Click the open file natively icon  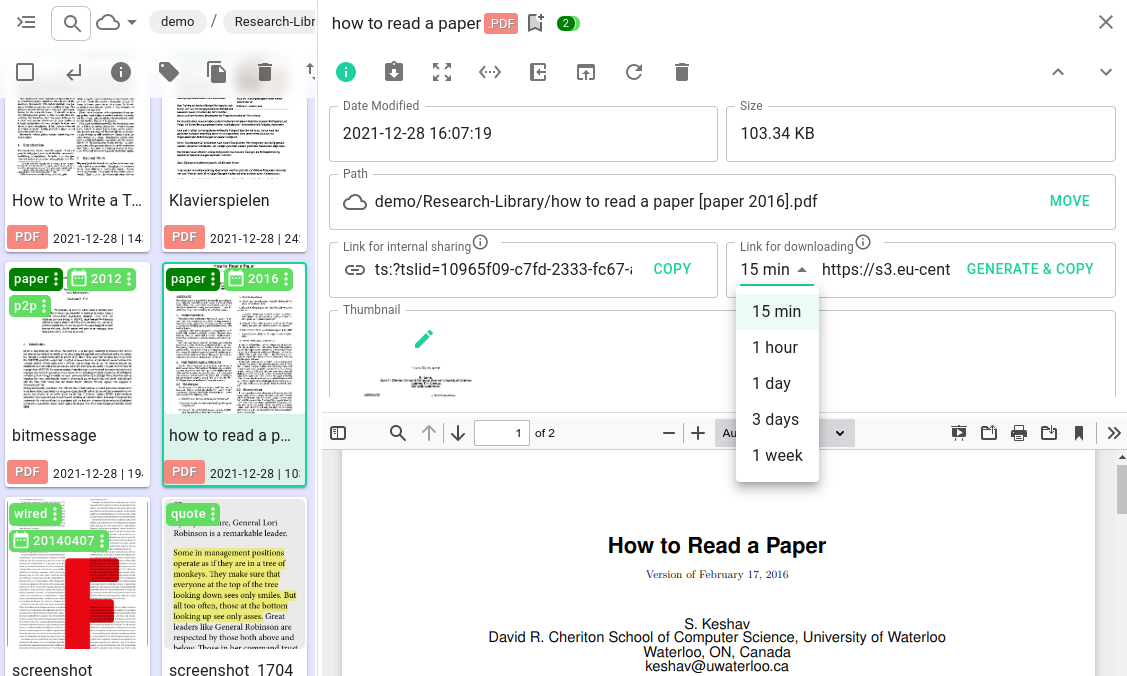pos(538,72)
